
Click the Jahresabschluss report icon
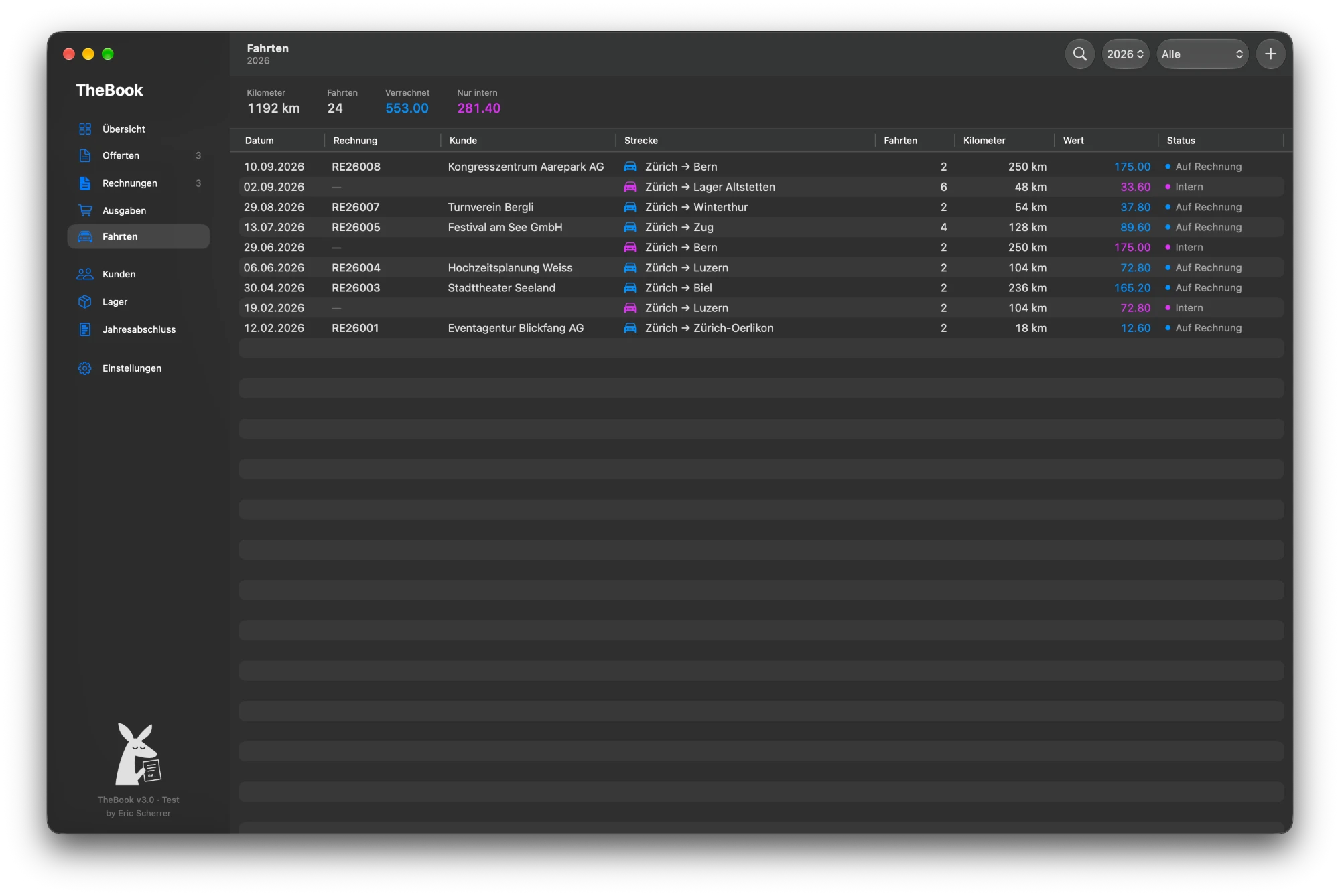point(85,329)
